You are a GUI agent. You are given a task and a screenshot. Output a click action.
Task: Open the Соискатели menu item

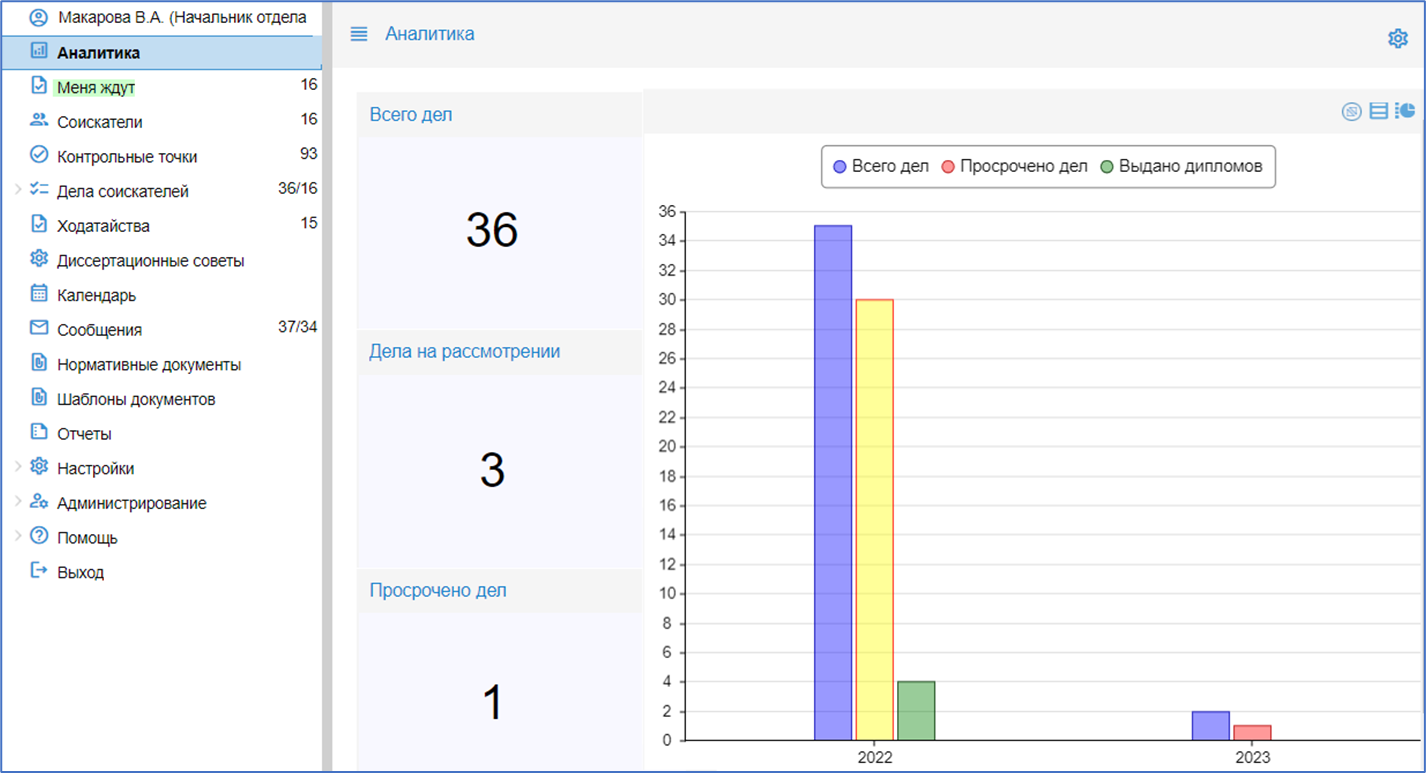pyautogui.click(x=99, y=122)
